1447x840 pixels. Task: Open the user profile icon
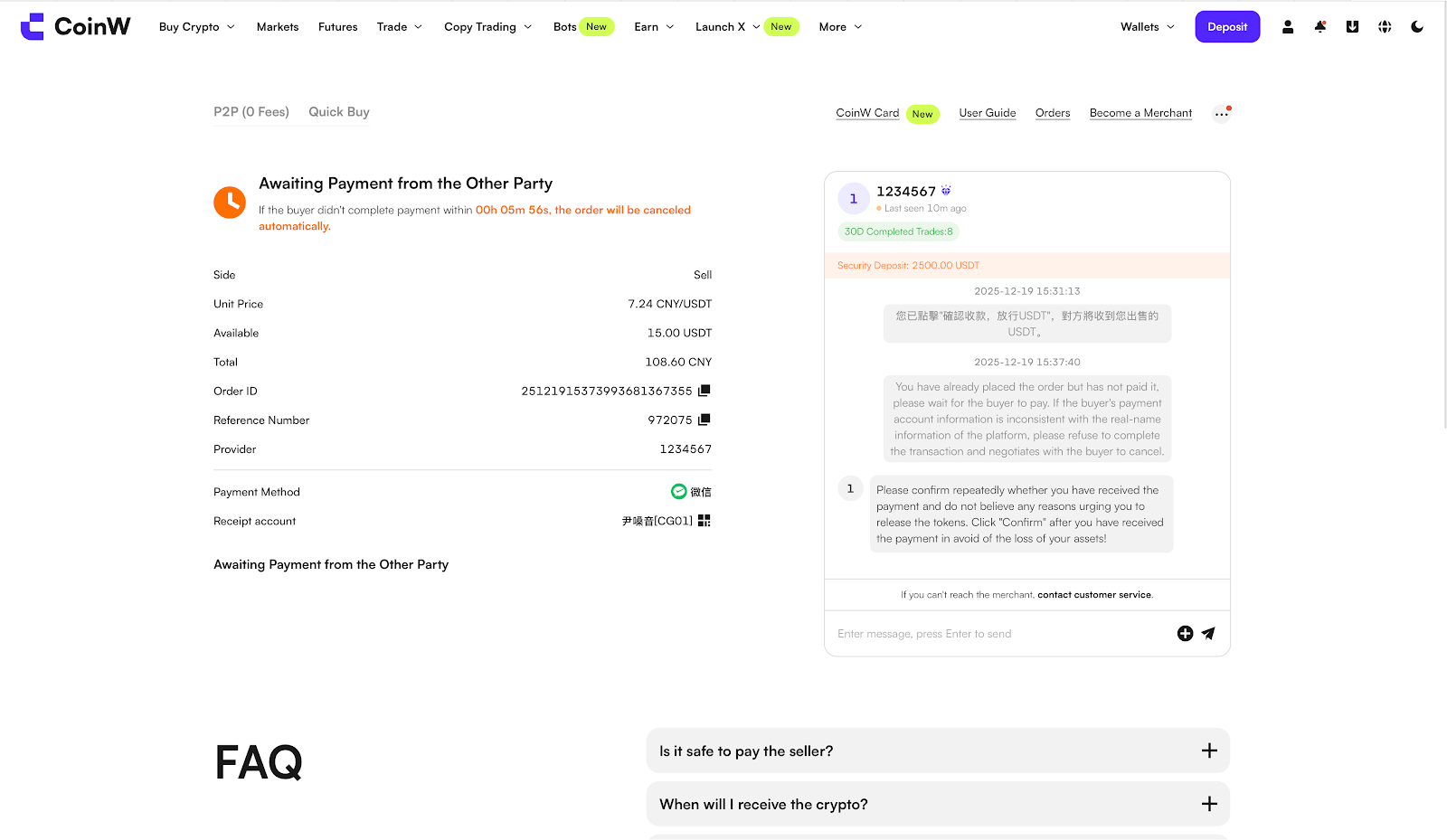pos(1288,27)
